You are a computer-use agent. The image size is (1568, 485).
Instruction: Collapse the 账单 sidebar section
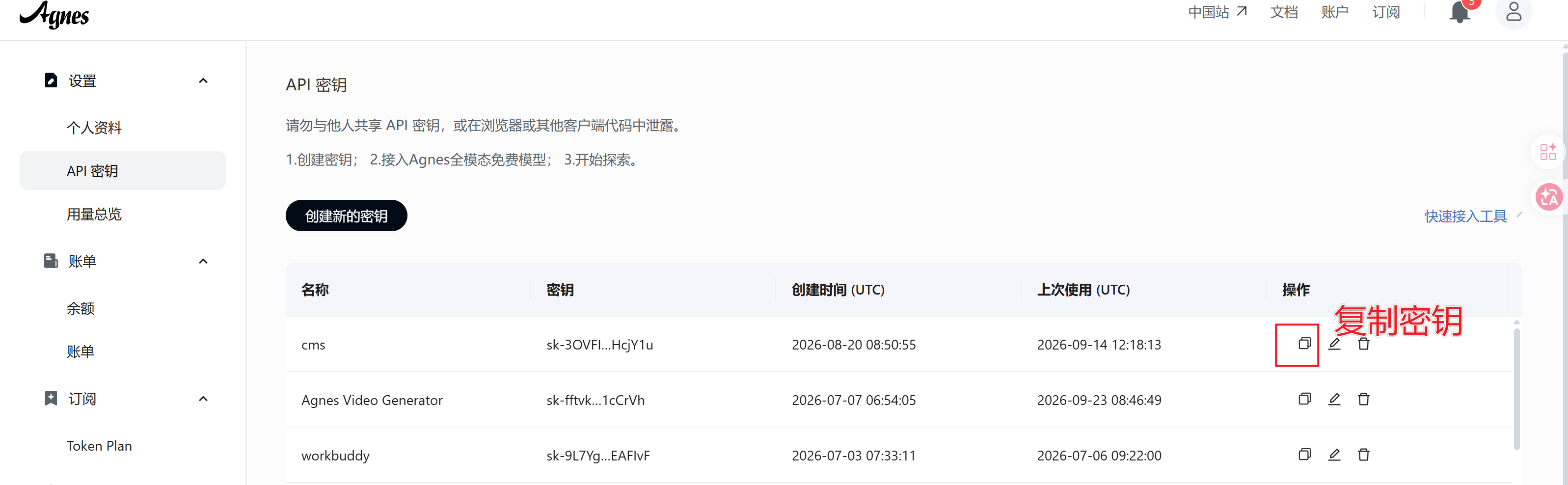point(203,261)
